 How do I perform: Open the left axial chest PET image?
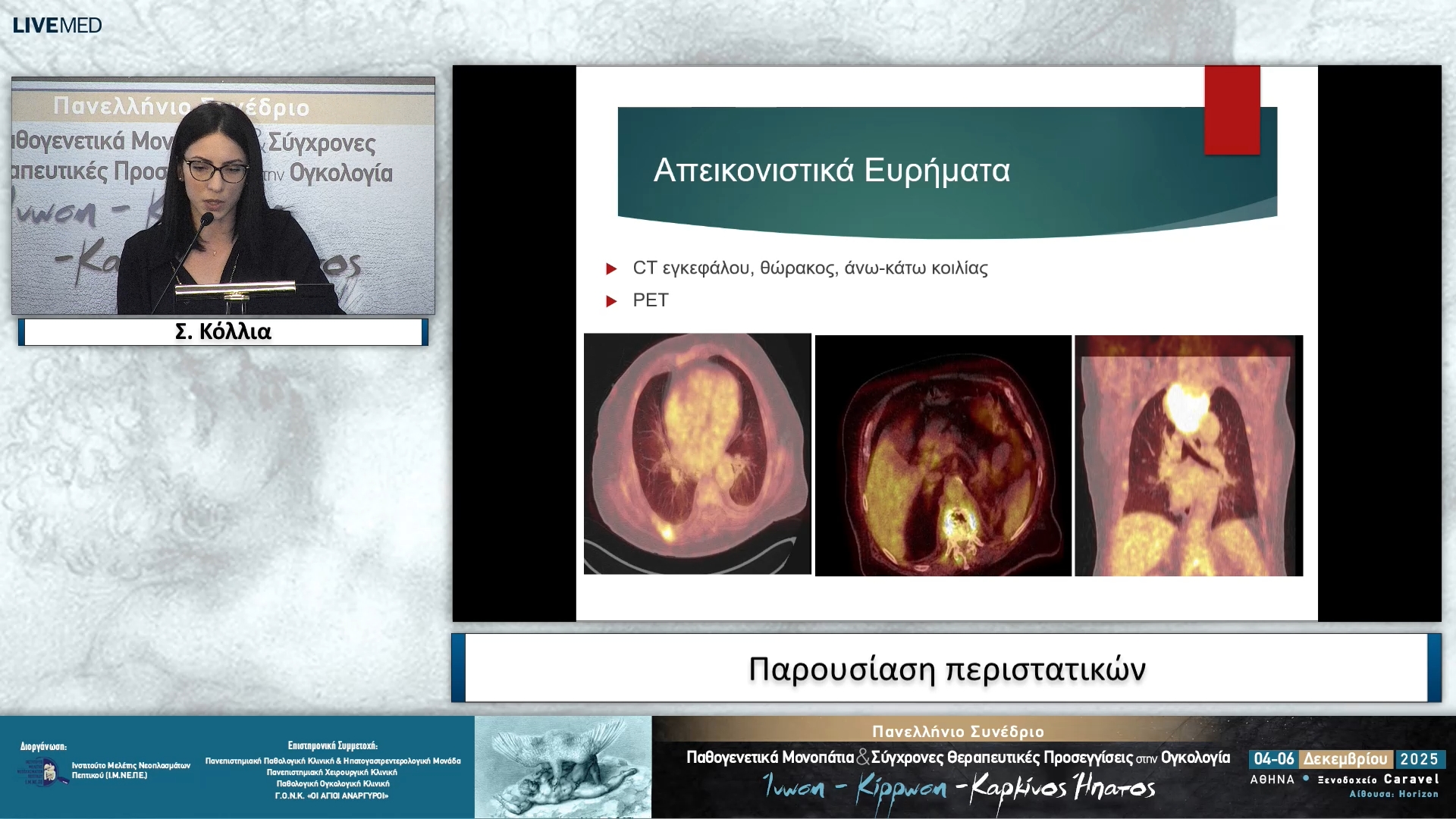tap(697, 453)
